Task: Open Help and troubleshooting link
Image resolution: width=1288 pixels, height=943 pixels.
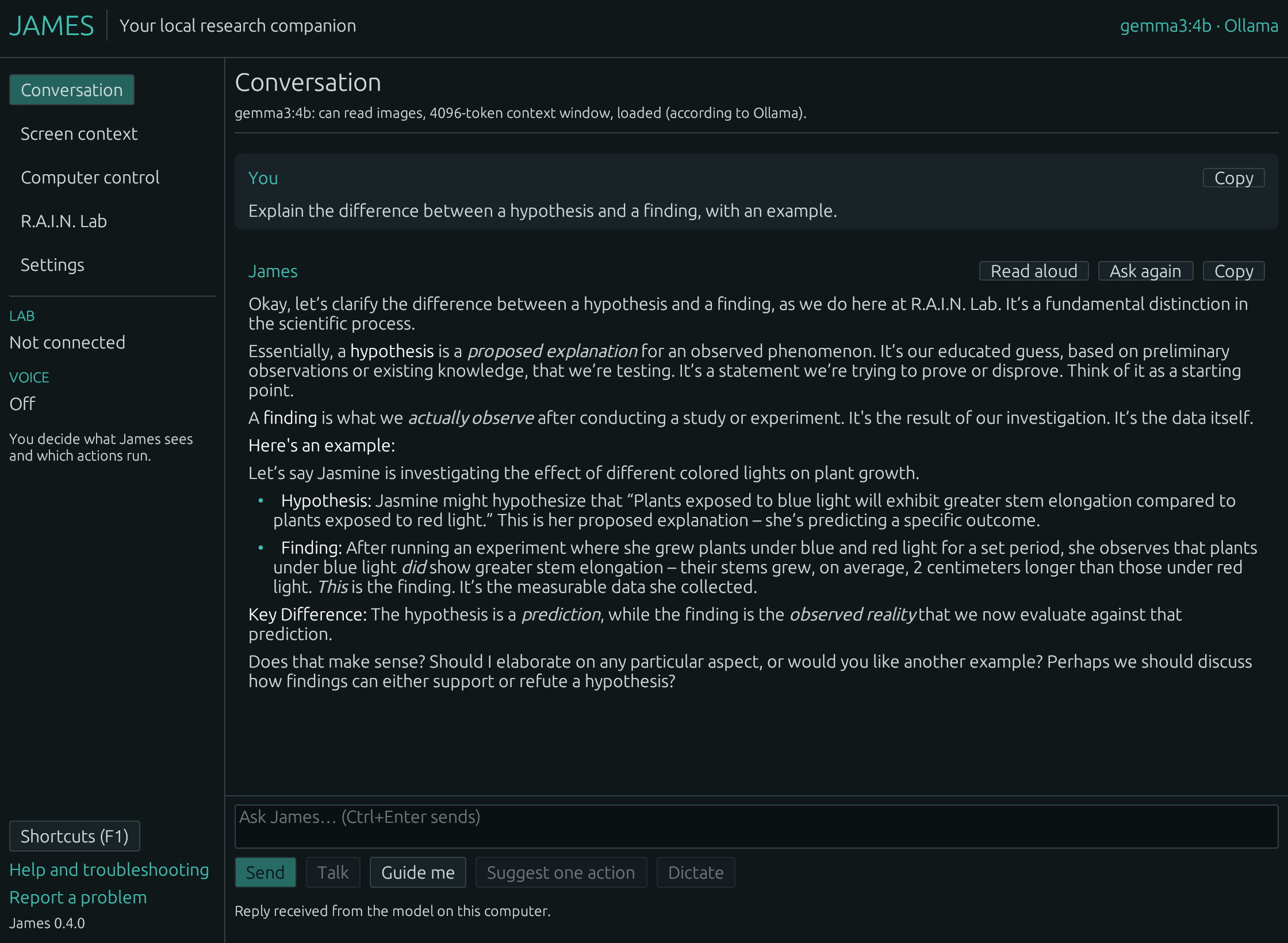Action: [109, 869]
